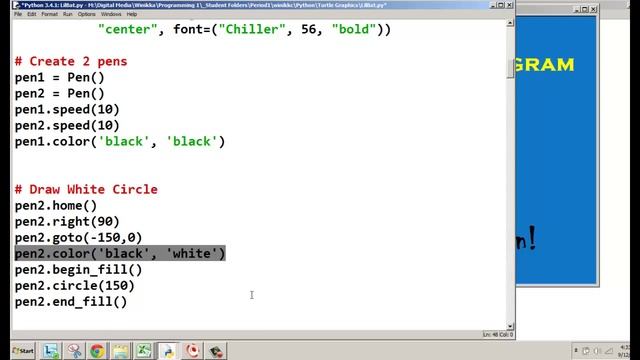640x360 pixels.
Task: Click the system tray clock
Action: pyautogui.click(x=625, y=351)
